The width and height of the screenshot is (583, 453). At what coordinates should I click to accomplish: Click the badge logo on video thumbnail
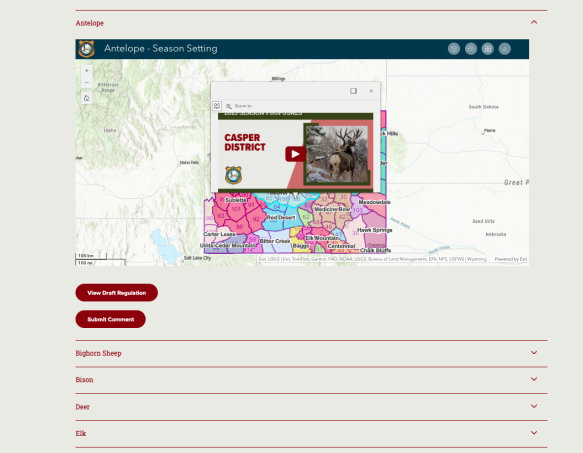click(233, 176)
